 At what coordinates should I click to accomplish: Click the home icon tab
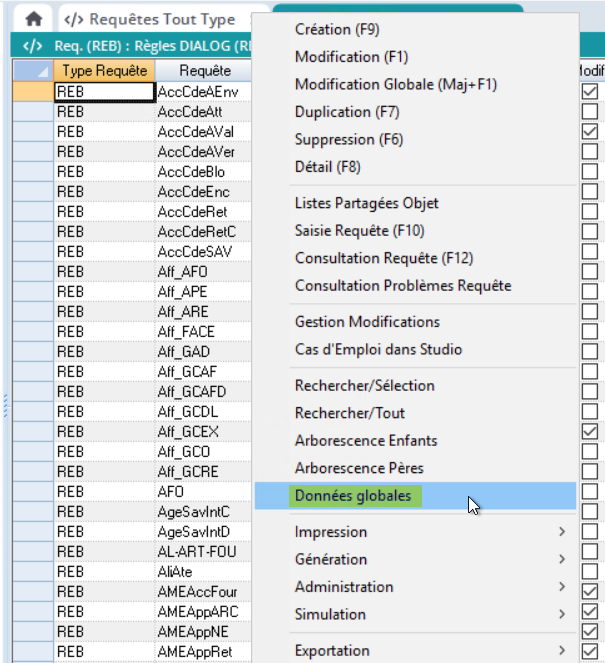33,19
